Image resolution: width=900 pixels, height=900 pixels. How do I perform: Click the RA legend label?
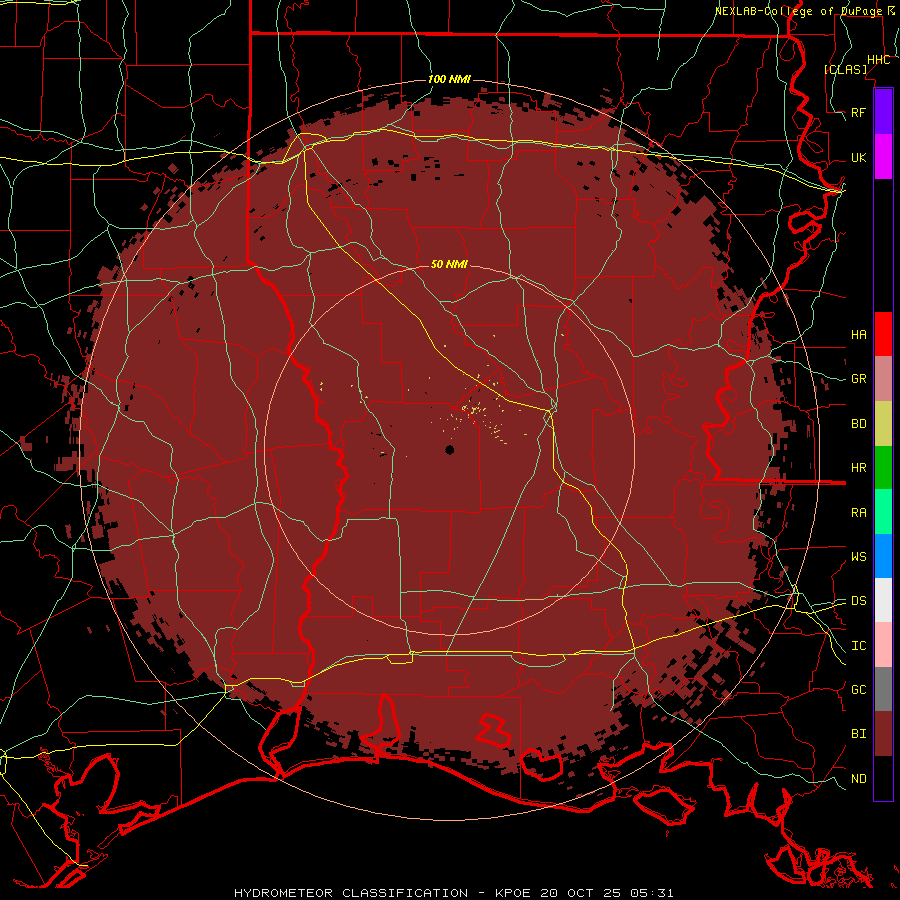[859, 513]
